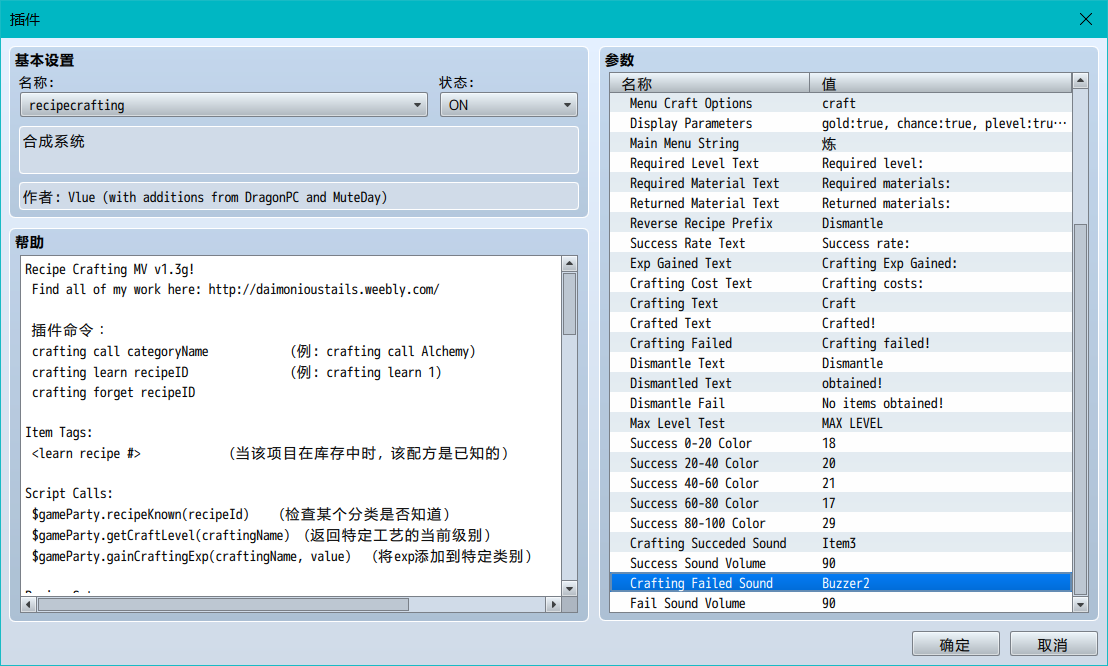The image size is (1108, 666).
Task: Select the highlighted Crafting Failed Sound row
Action: coord(841,583)
